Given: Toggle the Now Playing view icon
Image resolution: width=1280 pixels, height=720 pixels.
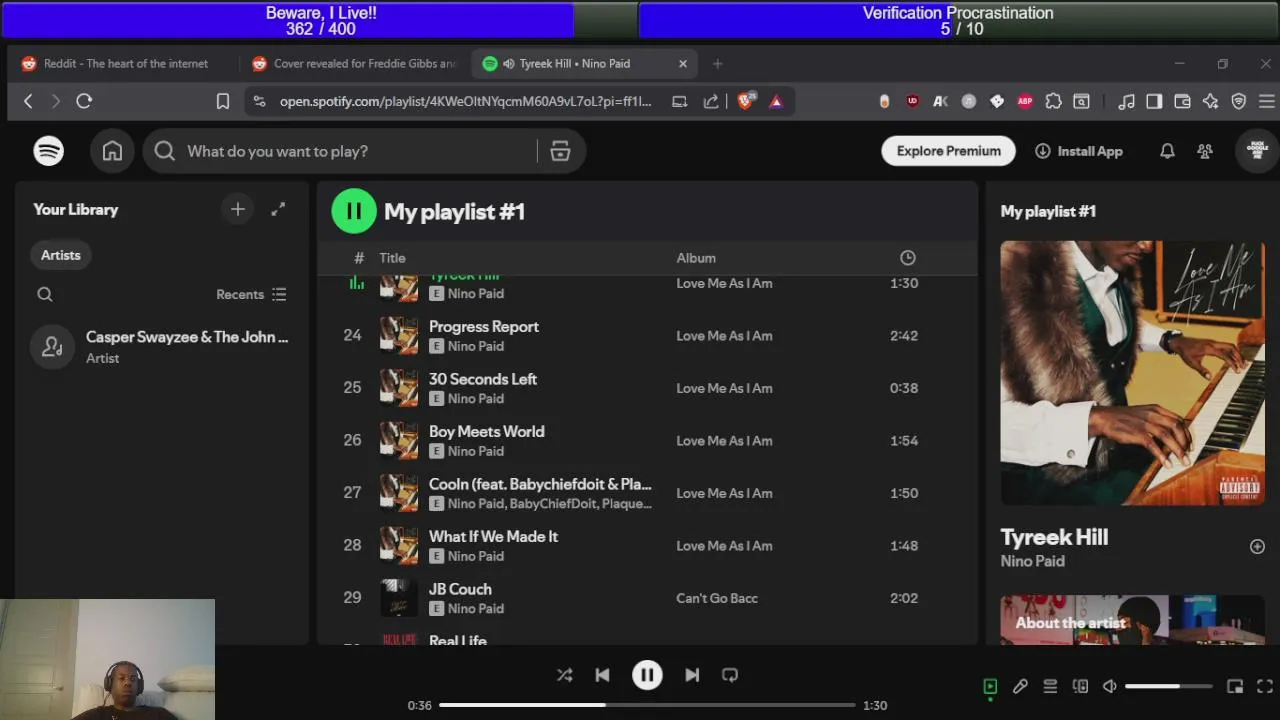Looking at the screenshot, I should click(x=990, y=686).
